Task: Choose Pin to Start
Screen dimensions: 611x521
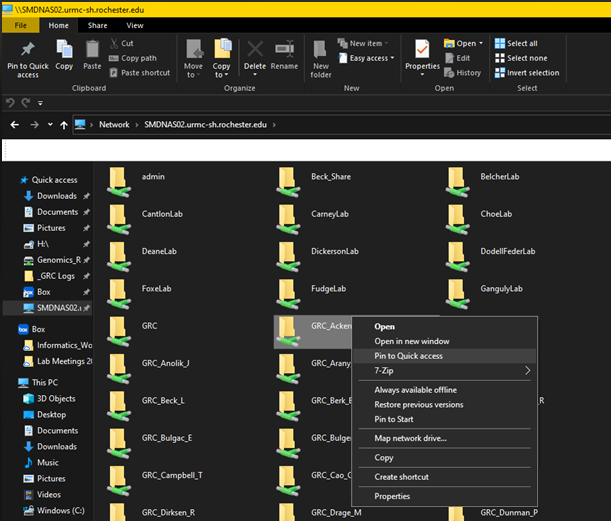Action: [x=444, y=419]
